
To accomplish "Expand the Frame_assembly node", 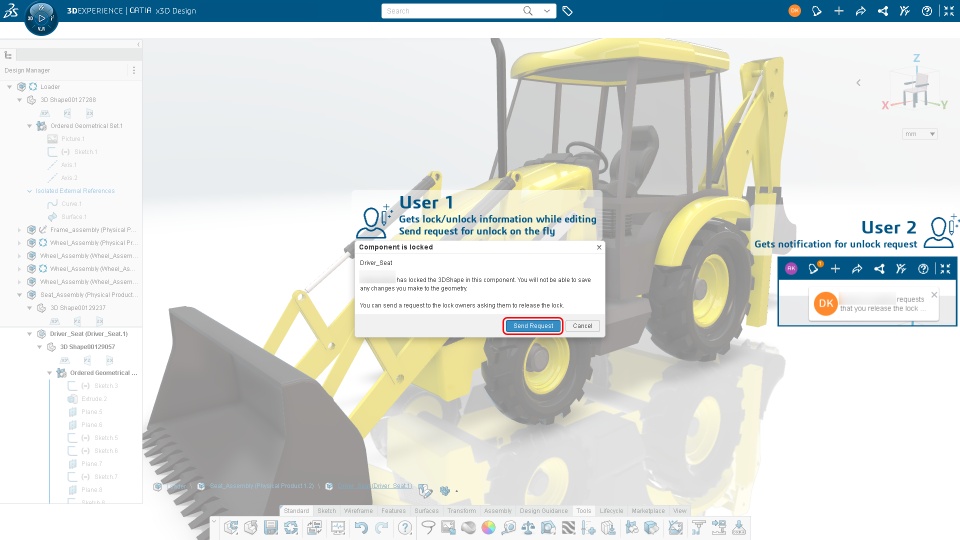I will pyautogui.click(x=19, y=230).
